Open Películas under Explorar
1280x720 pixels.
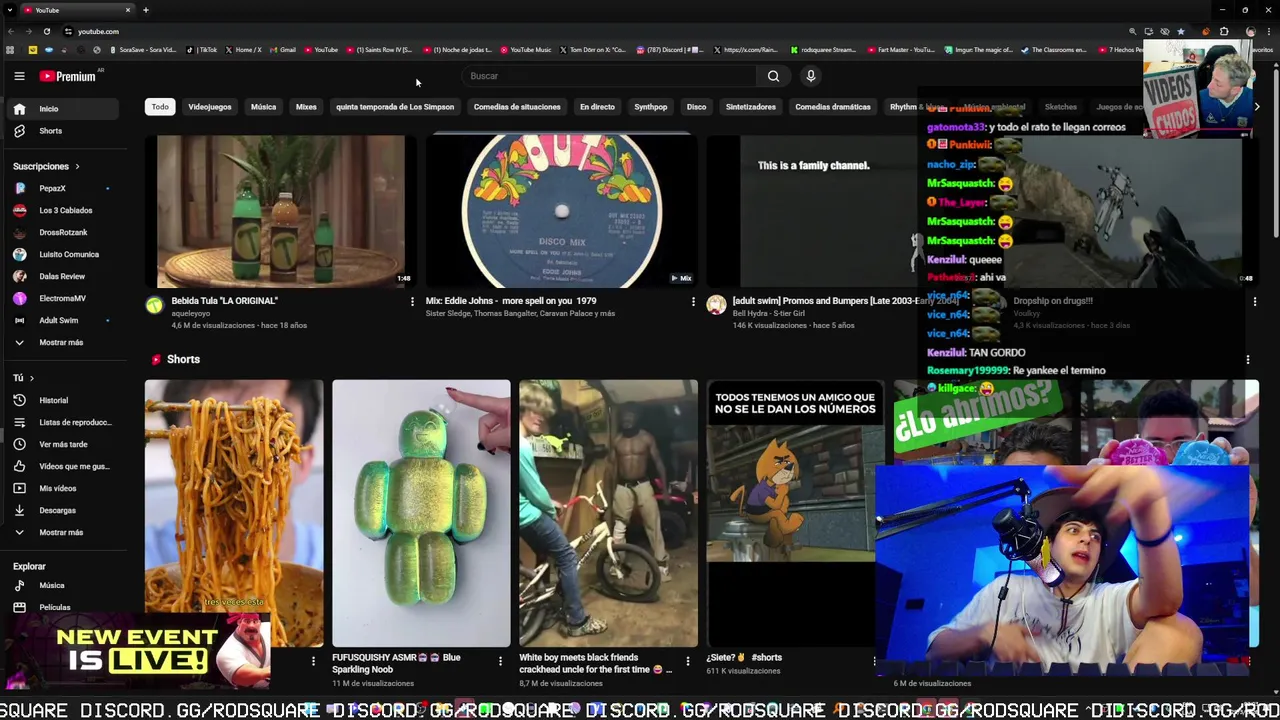pos(64,607)
